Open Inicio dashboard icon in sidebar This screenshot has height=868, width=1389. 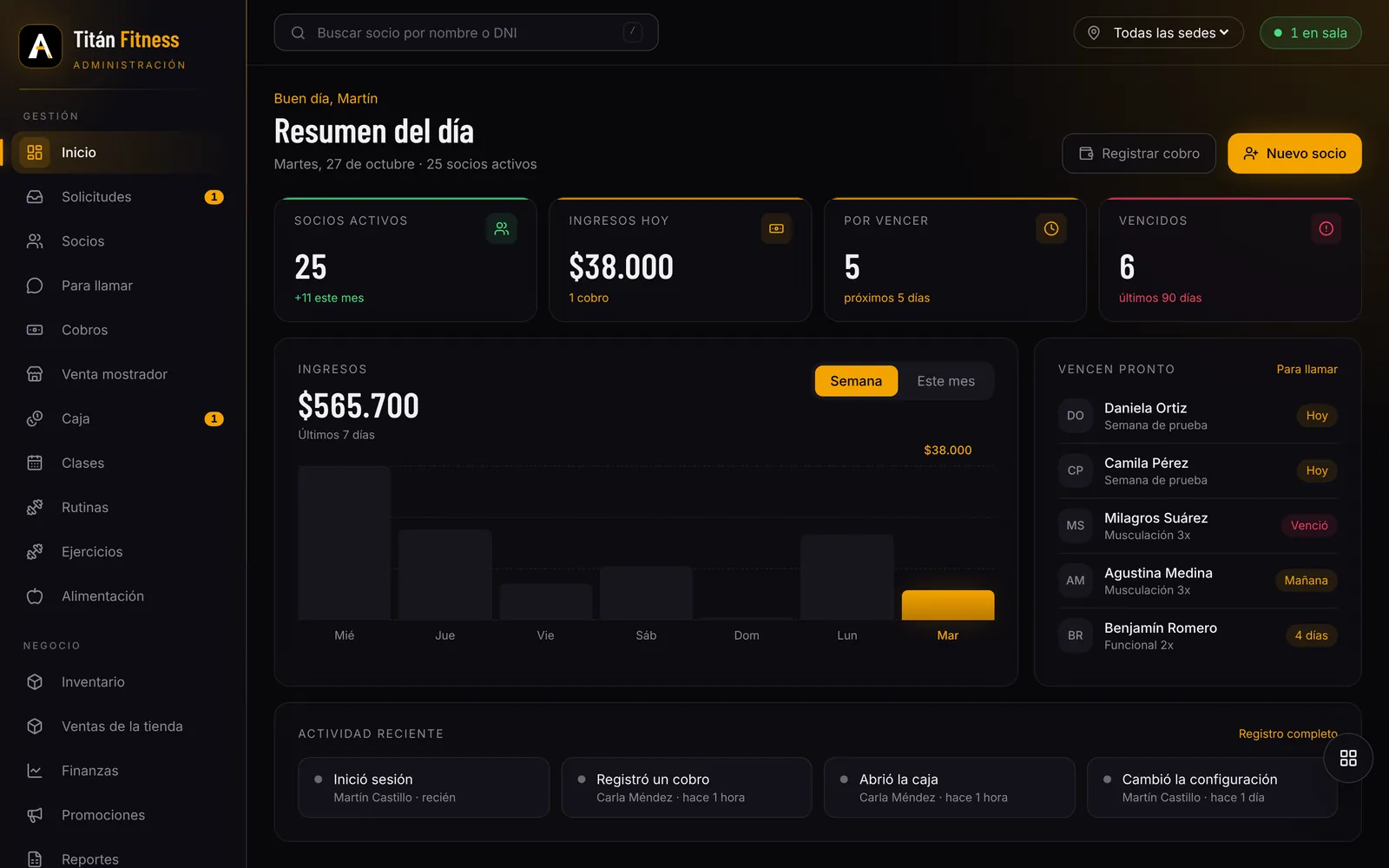[x=35, y=153]
